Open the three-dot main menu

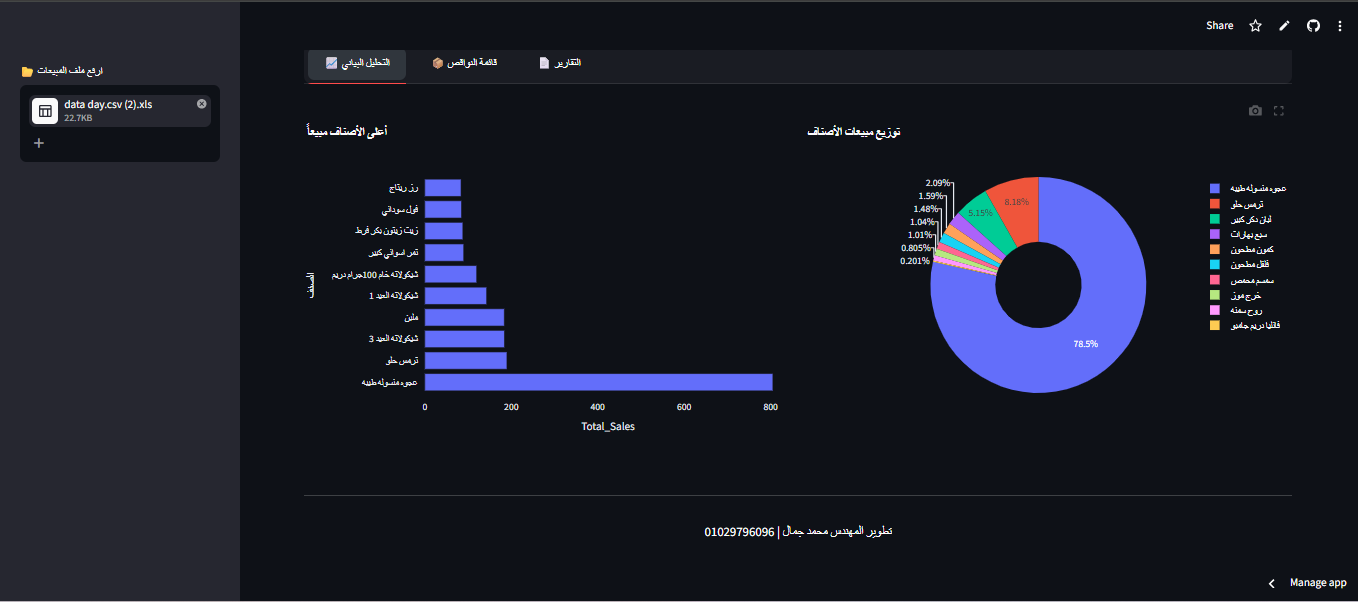[1340, 26]
